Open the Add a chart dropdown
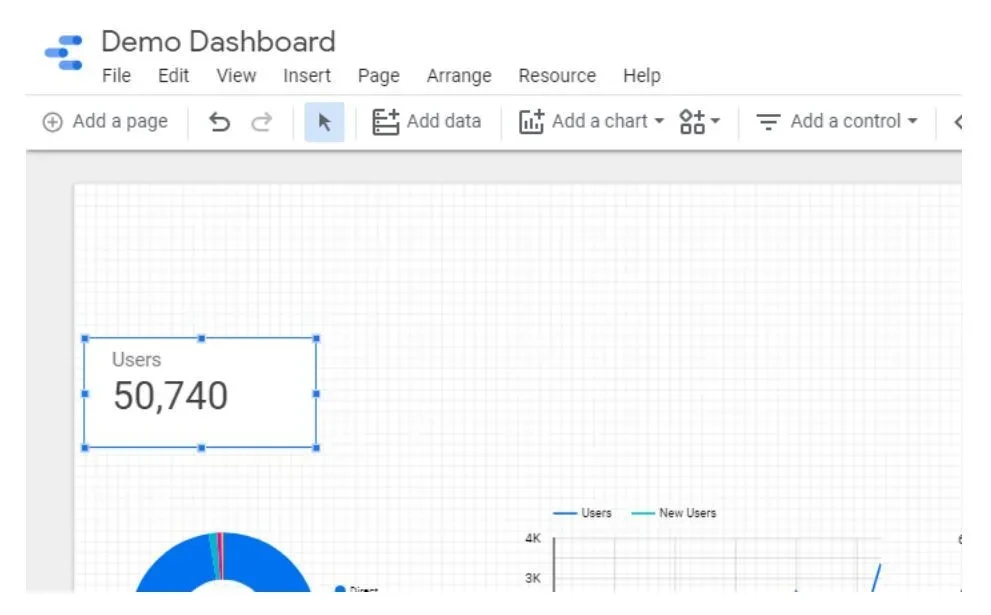The image size is (991, 615). 591,121
